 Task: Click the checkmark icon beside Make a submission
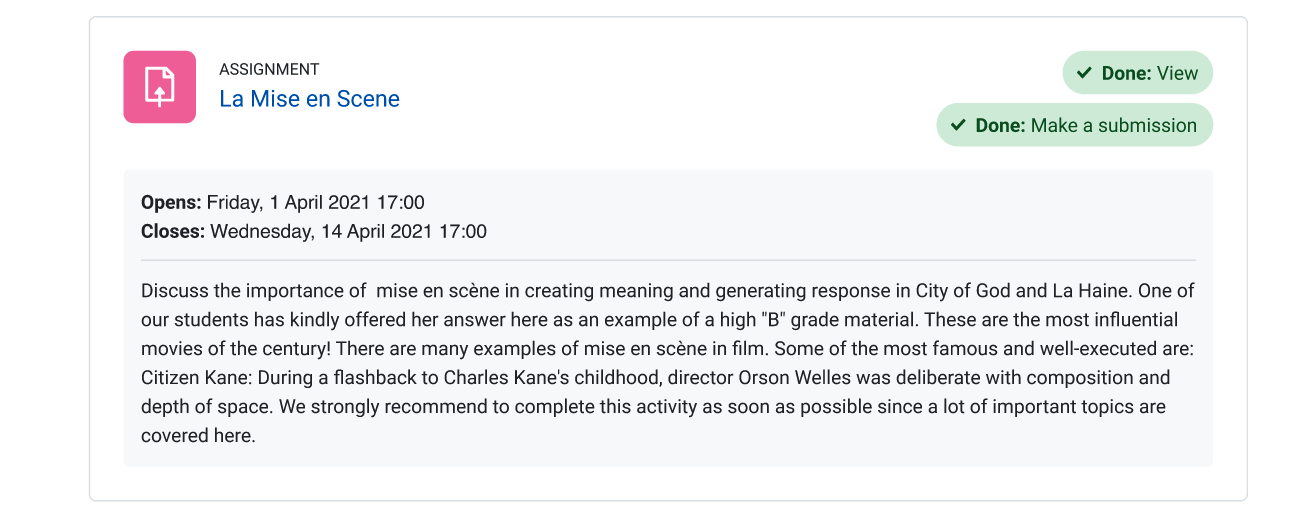(x=958, y=125)
